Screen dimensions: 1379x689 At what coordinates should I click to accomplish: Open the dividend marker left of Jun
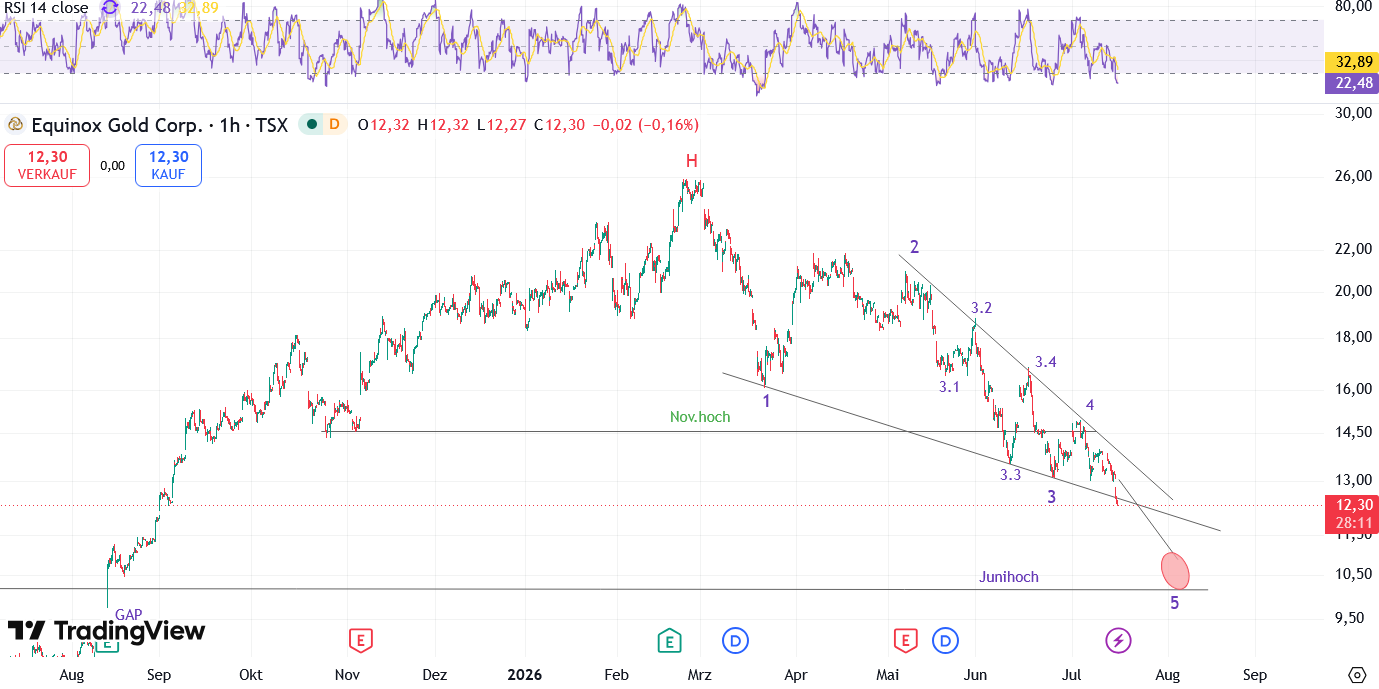945,640
